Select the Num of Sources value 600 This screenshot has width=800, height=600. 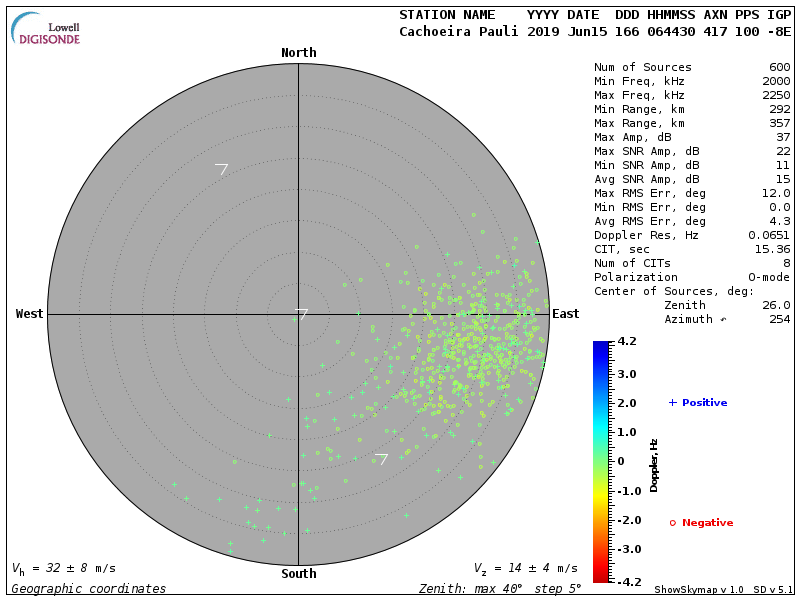click(779, 68)
